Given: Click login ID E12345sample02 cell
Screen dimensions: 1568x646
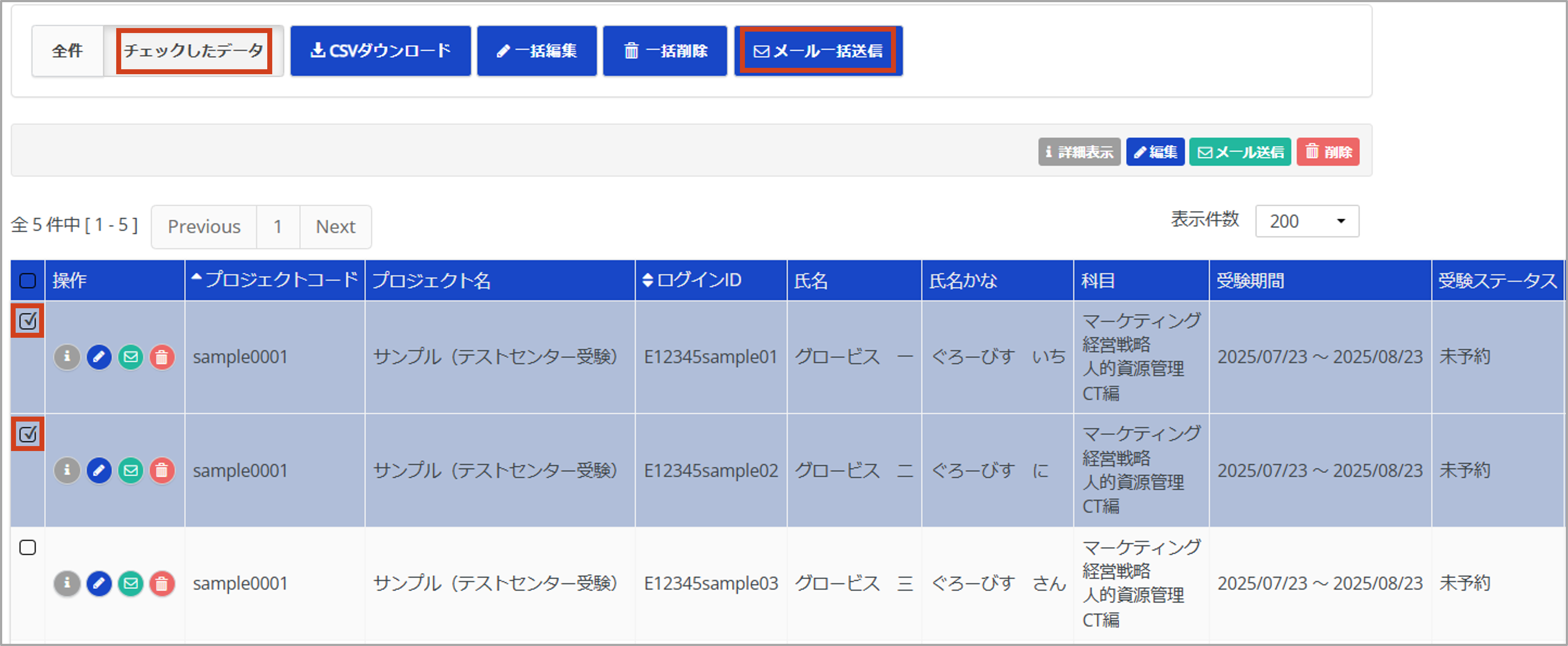Looking at the screenshot, I should coord(710,470).
